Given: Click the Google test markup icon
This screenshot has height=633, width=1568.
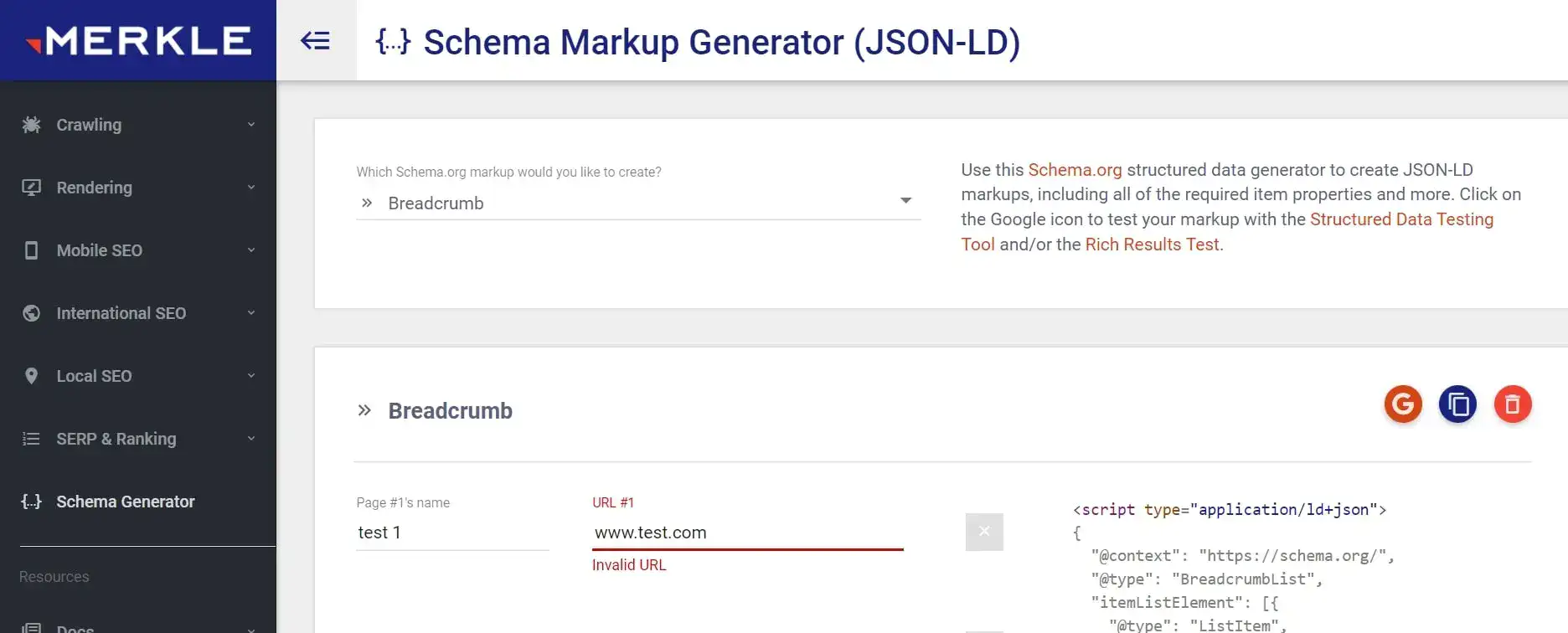Looking at the screenshot, I should (x=1403, y=404).
